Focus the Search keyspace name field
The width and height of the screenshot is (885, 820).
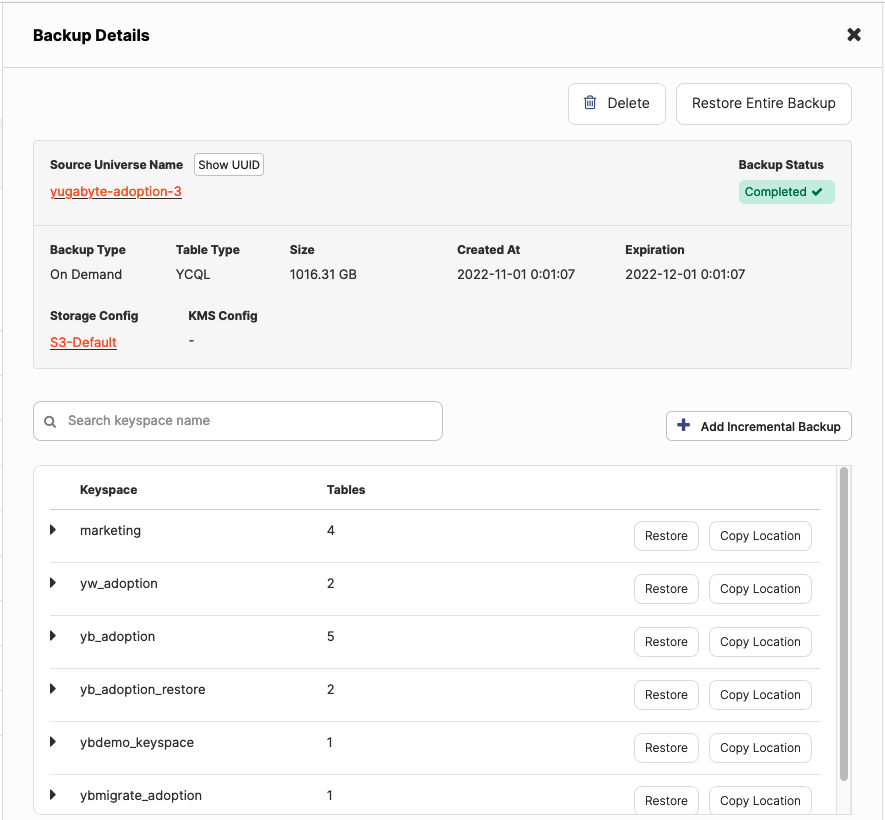coord(250,421)
